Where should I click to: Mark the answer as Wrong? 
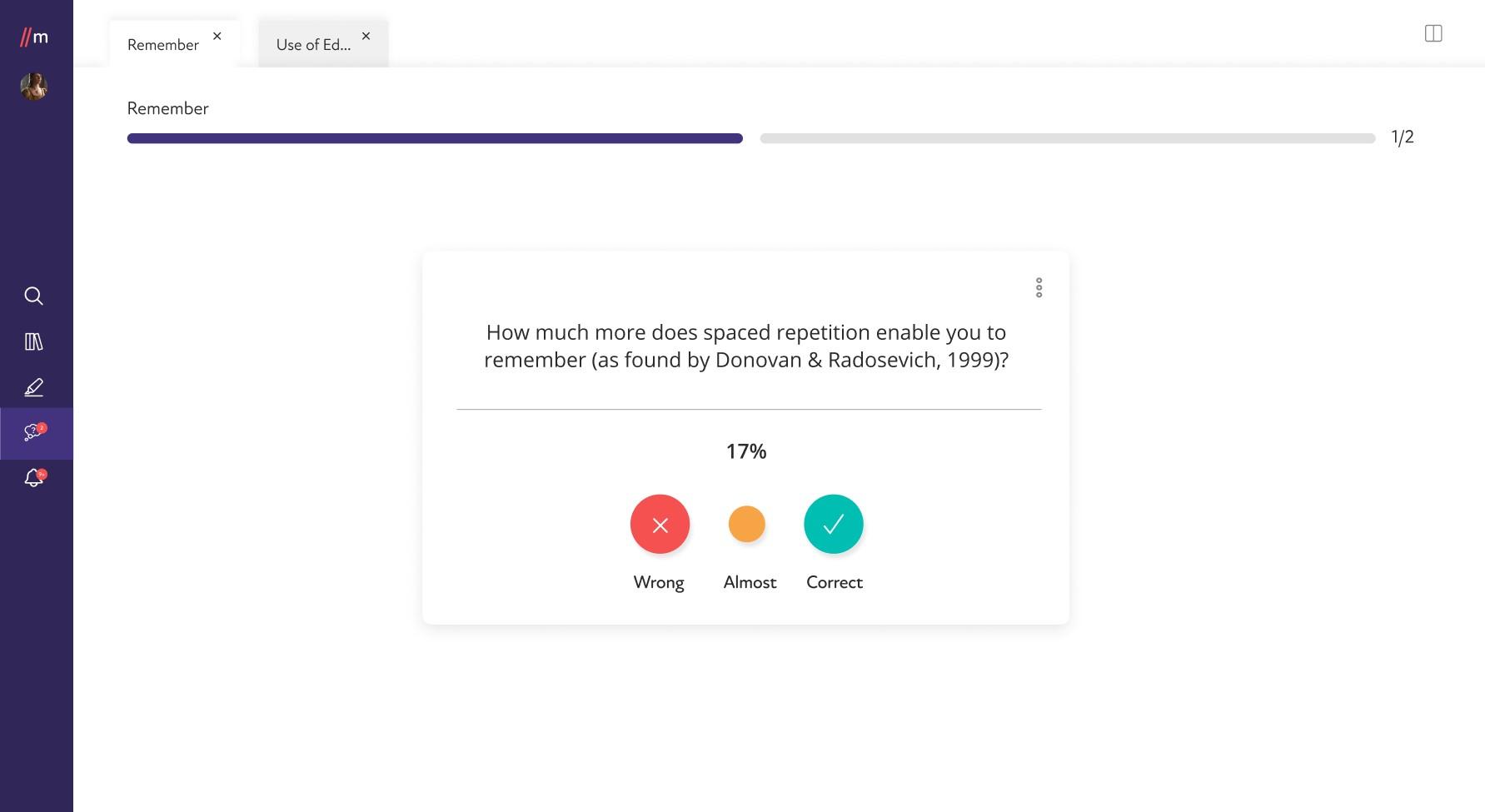tap(660, 525)
